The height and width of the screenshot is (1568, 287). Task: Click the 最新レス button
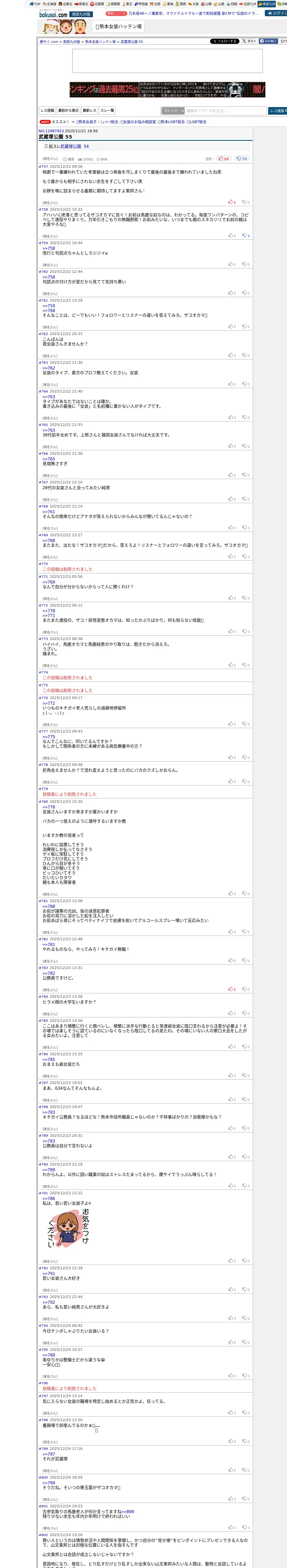pos(89,111)
